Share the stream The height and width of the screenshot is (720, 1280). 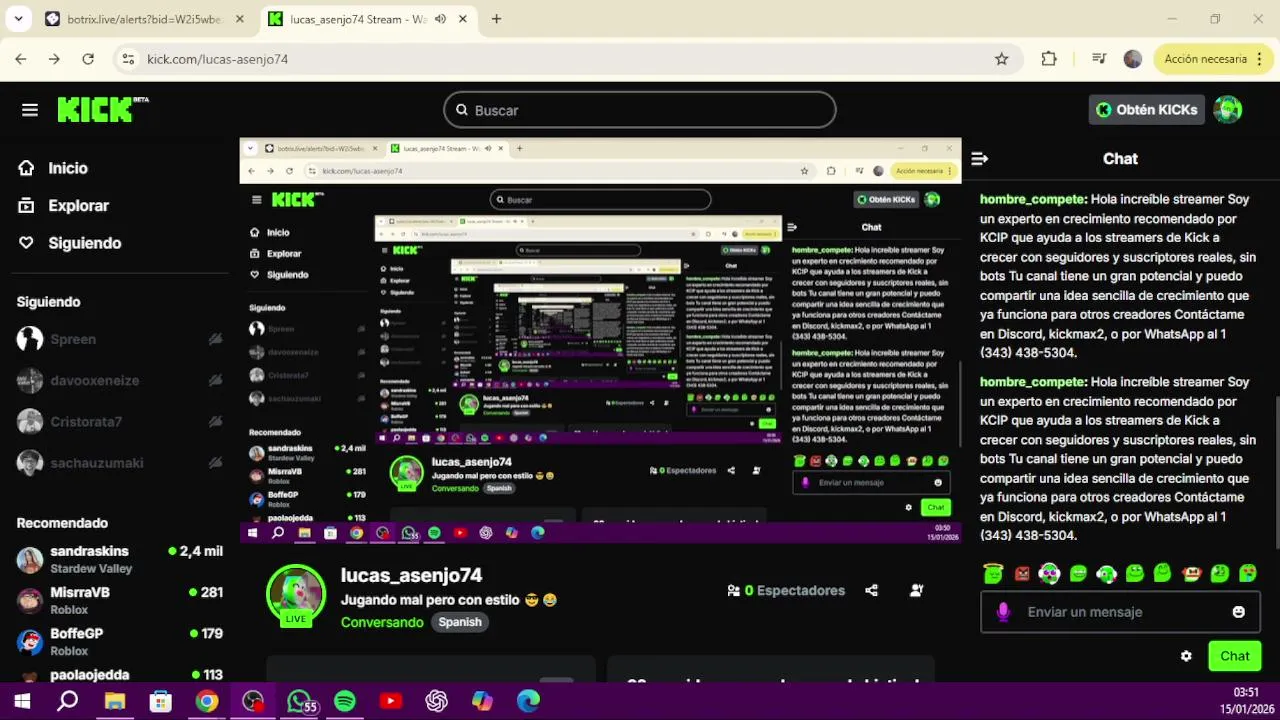click(871, 590)
